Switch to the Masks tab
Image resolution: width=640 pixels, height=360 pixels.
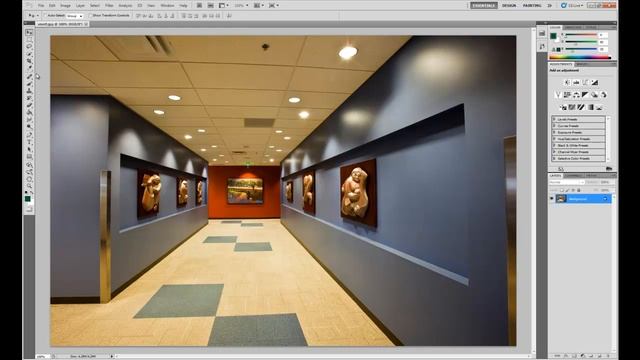[581, 64]
